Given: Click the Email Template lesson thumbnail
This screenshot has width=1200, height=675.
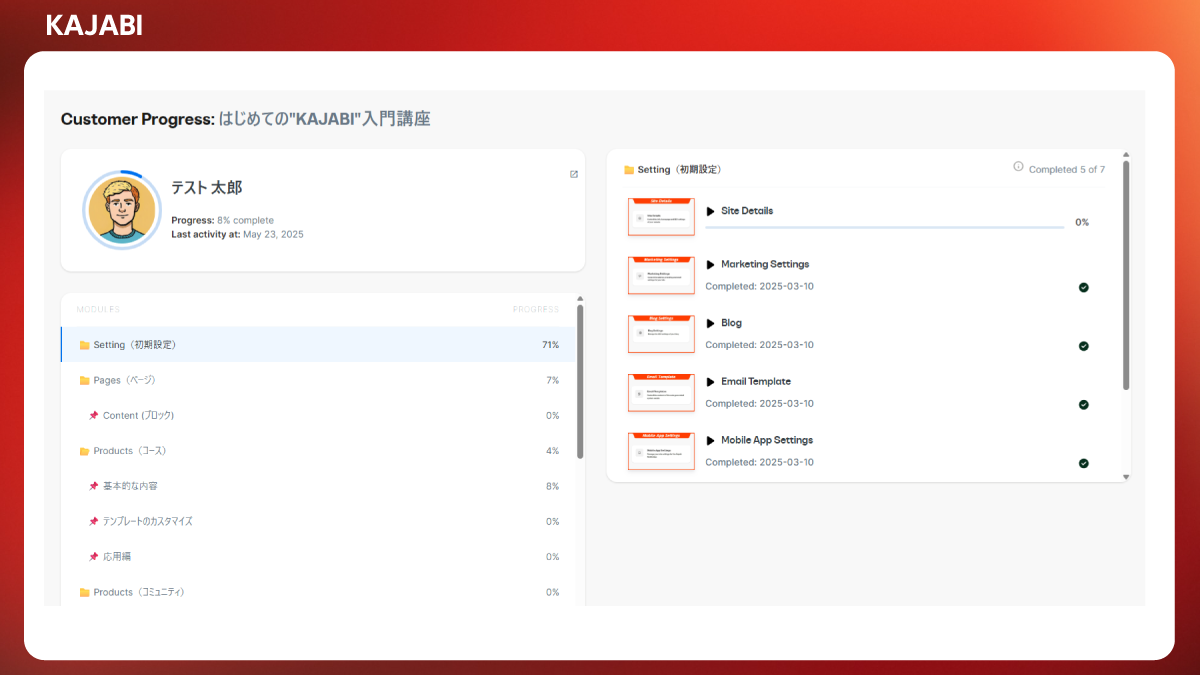Looking at the screenshot, I should click(x=661, y=392).
